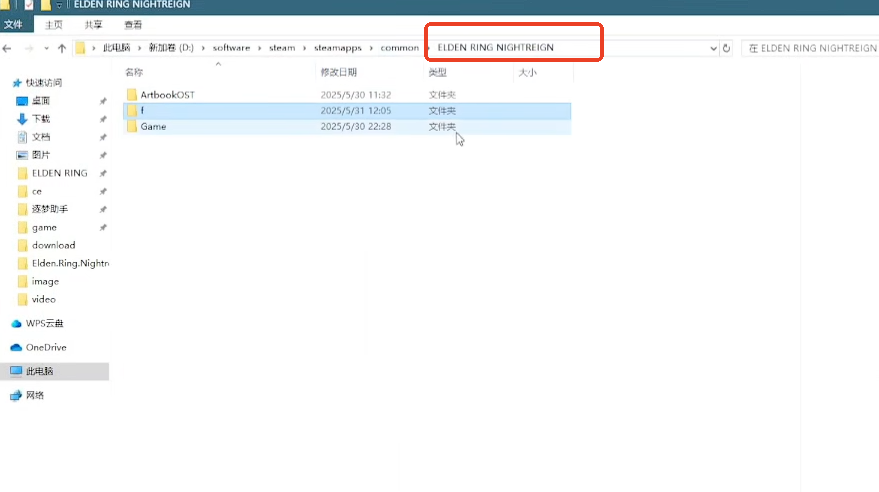The image size is (879, 492).
Task: Navigate to software breadcrumb folder
Action: pyautogui.click(x=232, y=48)
